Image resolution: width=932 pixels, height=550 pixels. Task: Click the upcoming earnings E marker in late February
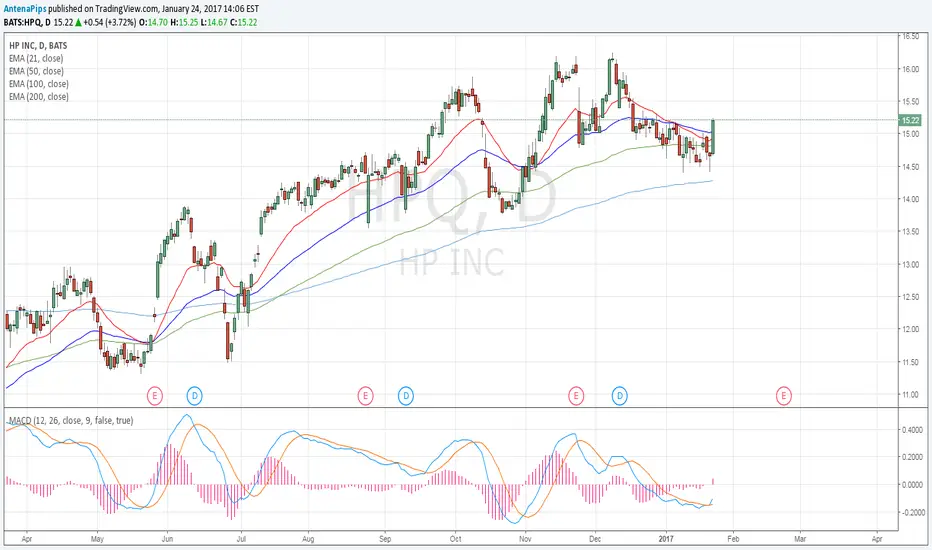[783, 395]
